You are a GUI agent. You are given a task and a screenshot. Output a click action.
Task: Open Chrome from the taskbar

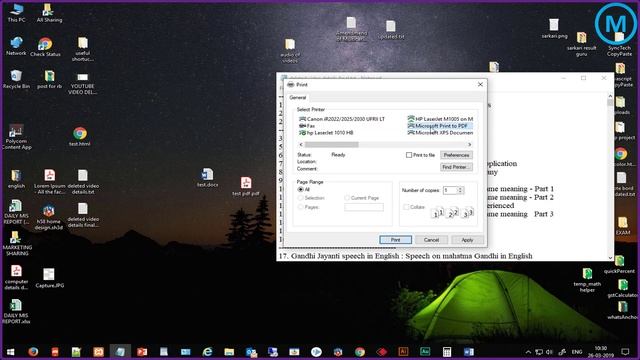click(360, 352)
